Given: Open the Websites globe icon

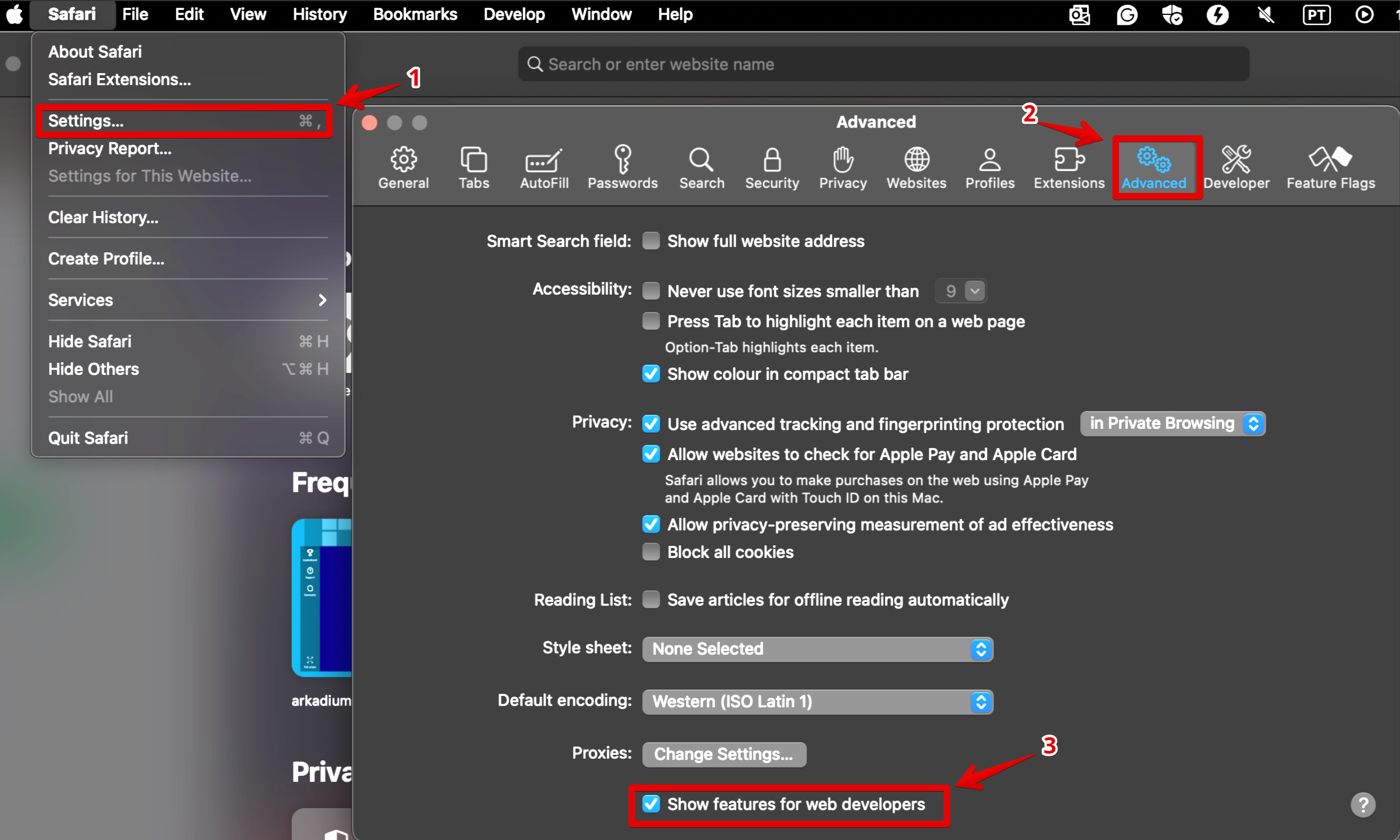Looking at the screenshot, I should click(916, 168).
